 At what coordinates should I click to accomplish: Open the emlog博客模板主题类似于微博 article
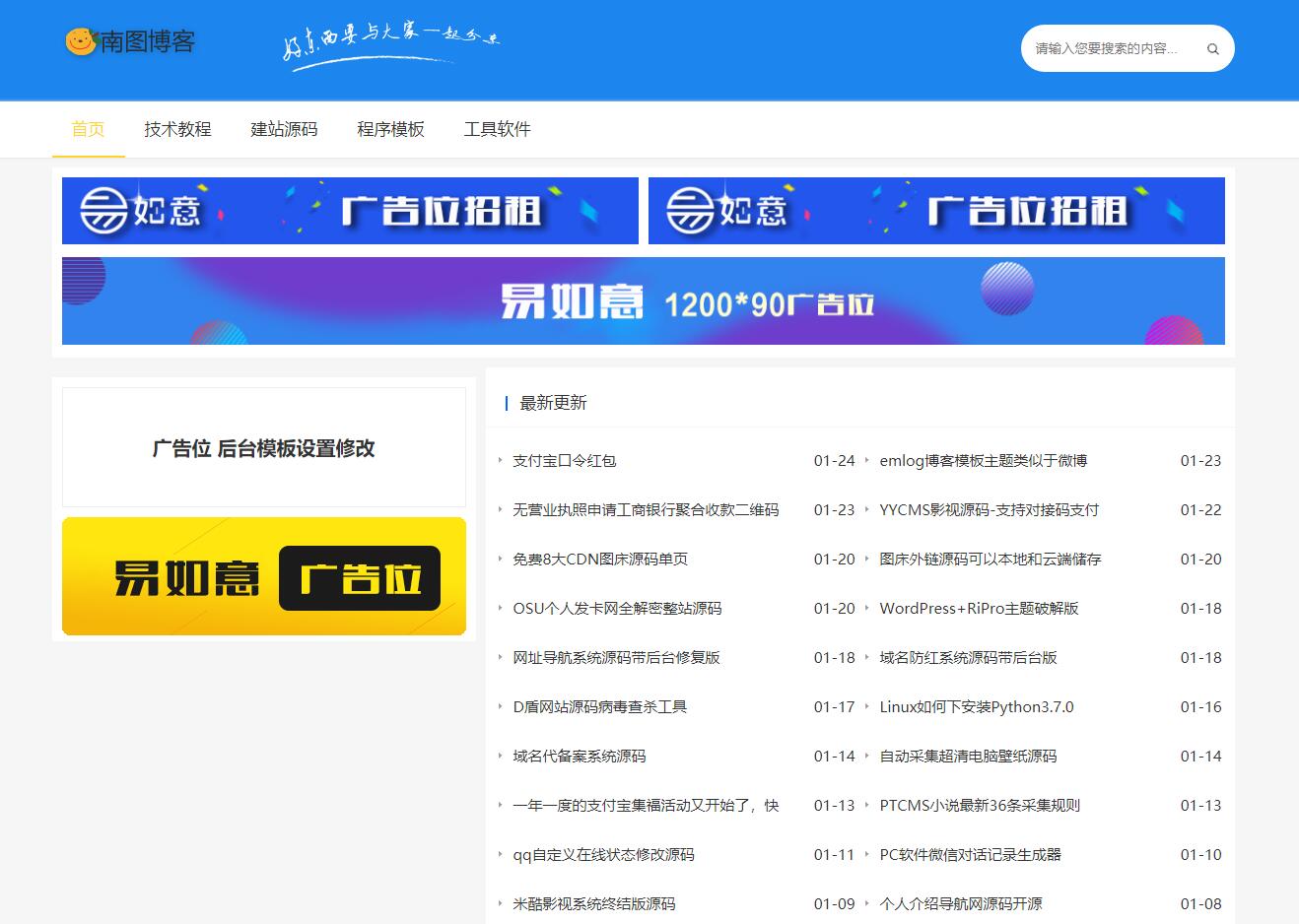tap(983, 461)
